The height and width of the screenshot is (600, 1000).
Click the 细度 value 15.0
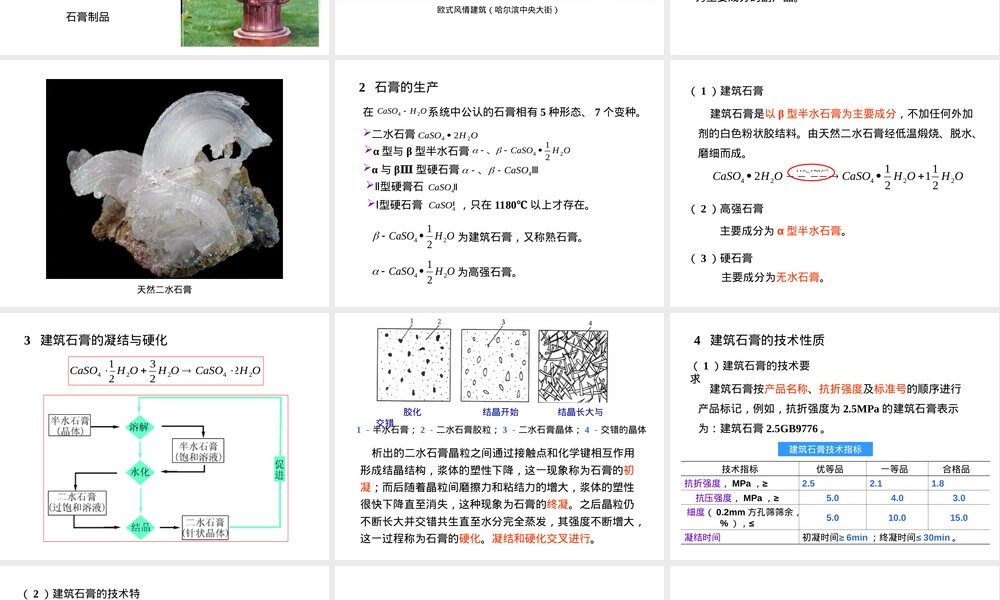coord(959,518)
